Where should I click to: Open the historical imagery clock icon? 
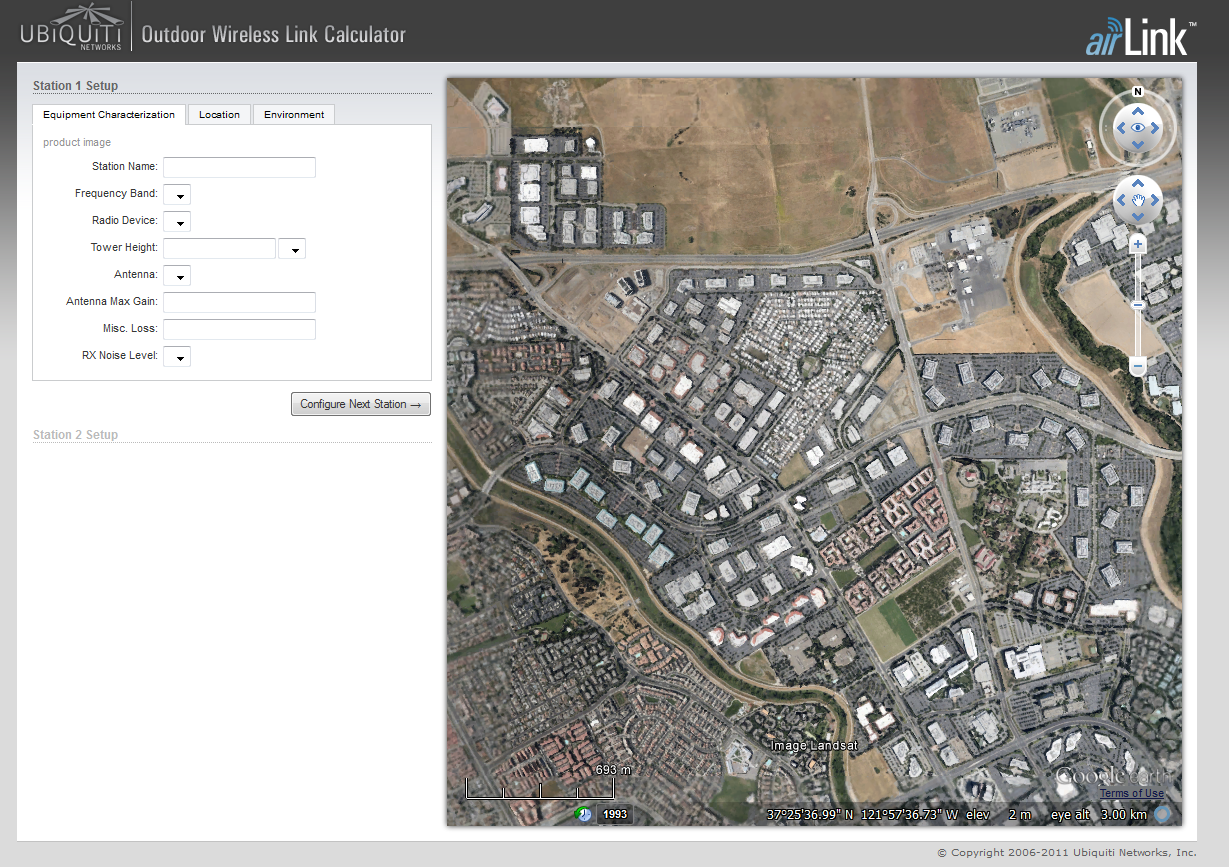tap(583, 814)
